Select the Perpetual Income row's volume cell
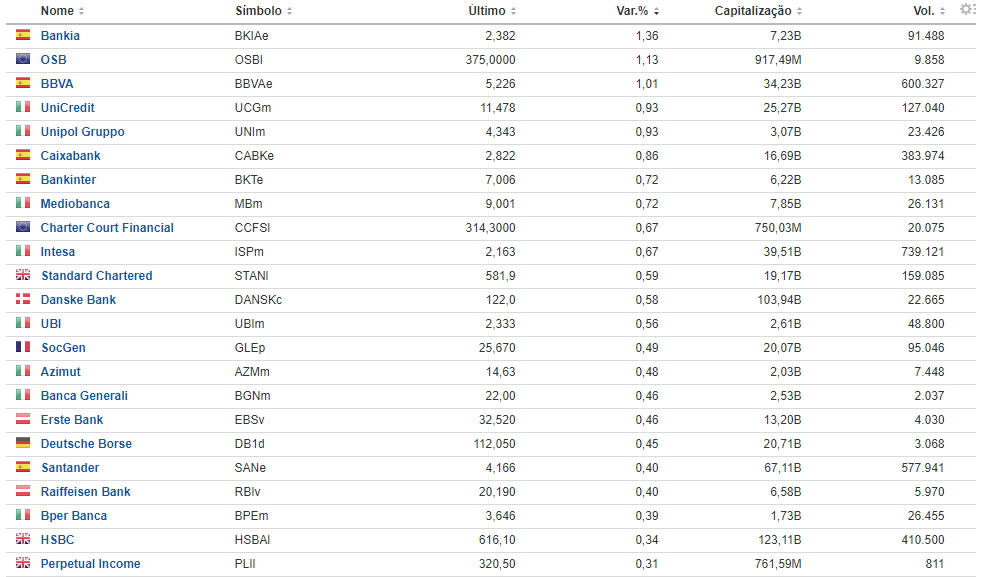Image resolution: width=982 pixels, height=577 pixels. (x=934, y=564)
